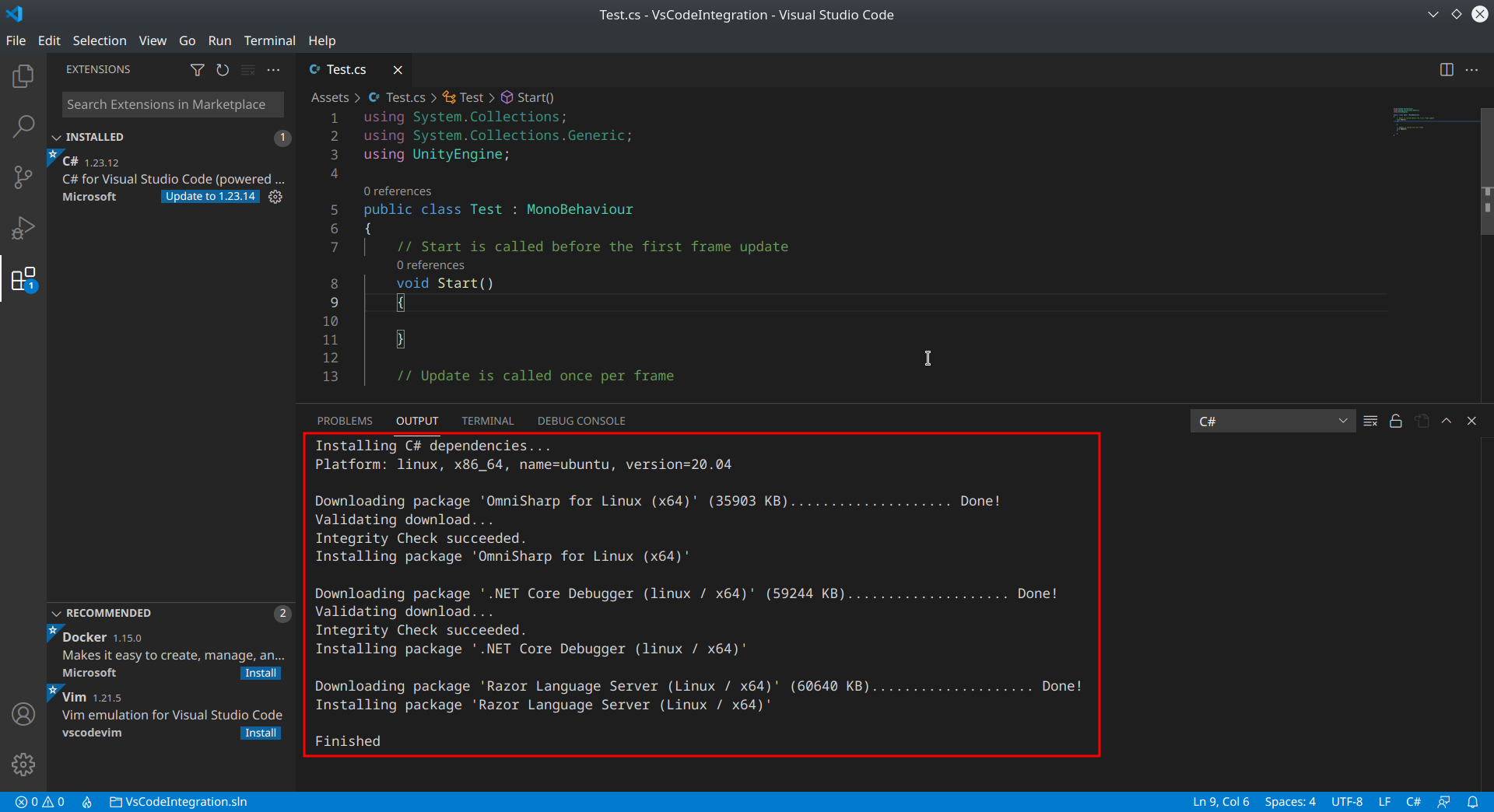Open the Terminal menu
This screenshot has width=1494, height=812.
(269, 40)
